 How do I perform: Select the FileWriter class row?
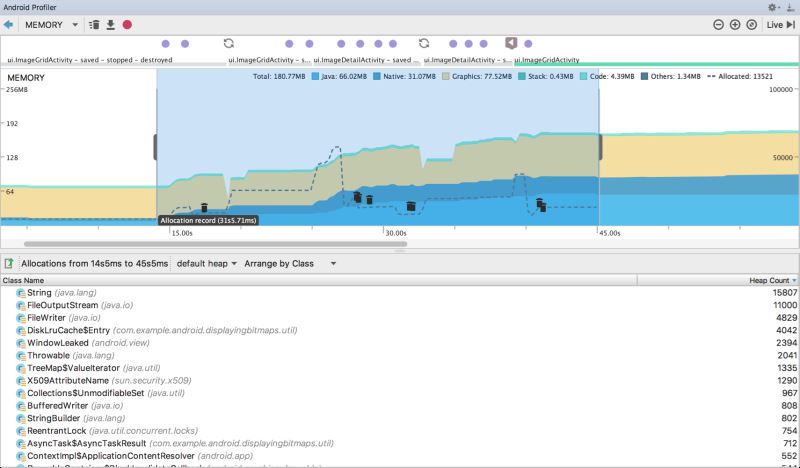[400, 317]
